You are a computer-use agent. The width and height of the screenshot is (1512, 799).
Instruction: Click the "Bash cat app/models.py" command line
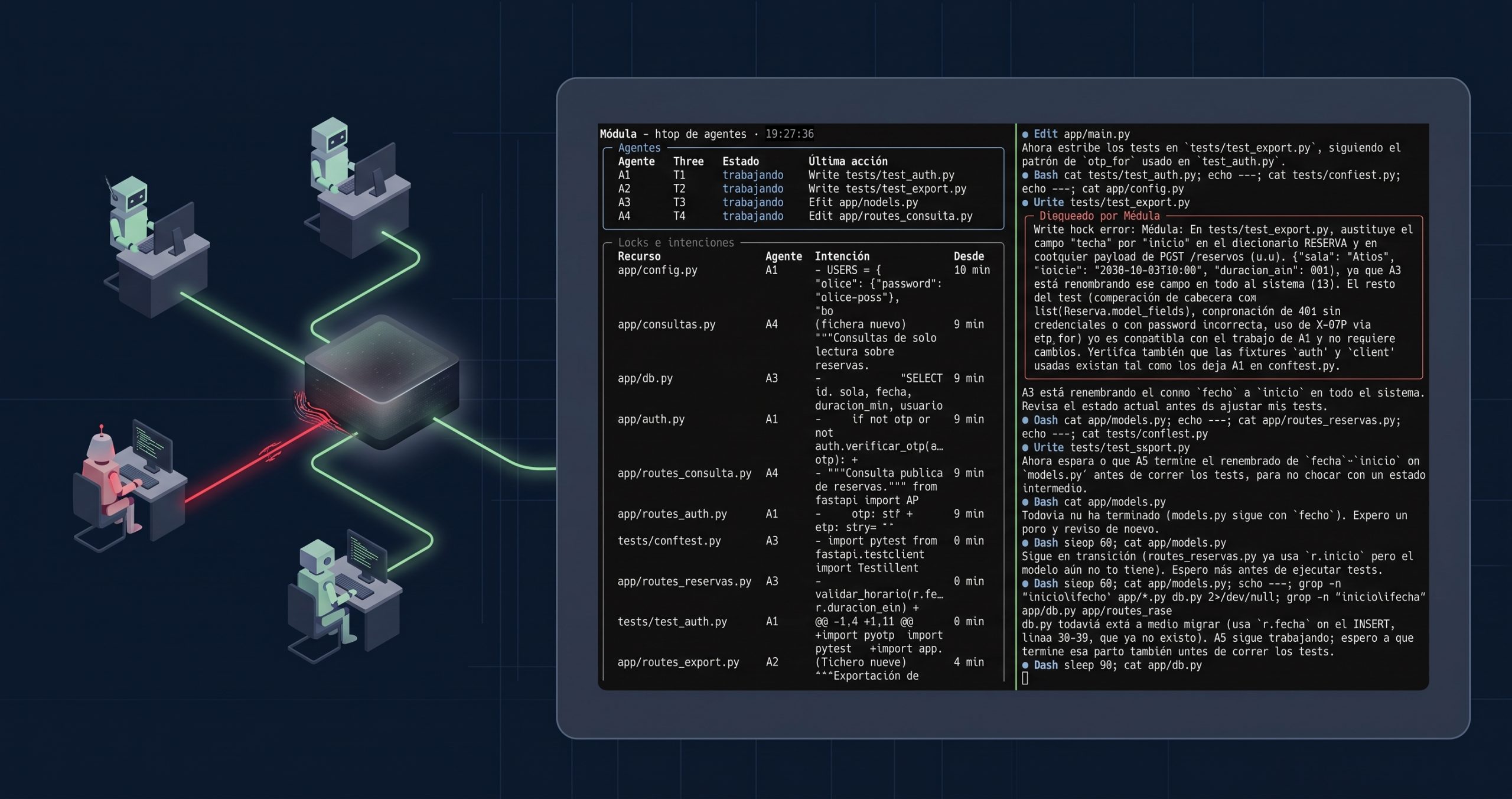[1094, 502]
